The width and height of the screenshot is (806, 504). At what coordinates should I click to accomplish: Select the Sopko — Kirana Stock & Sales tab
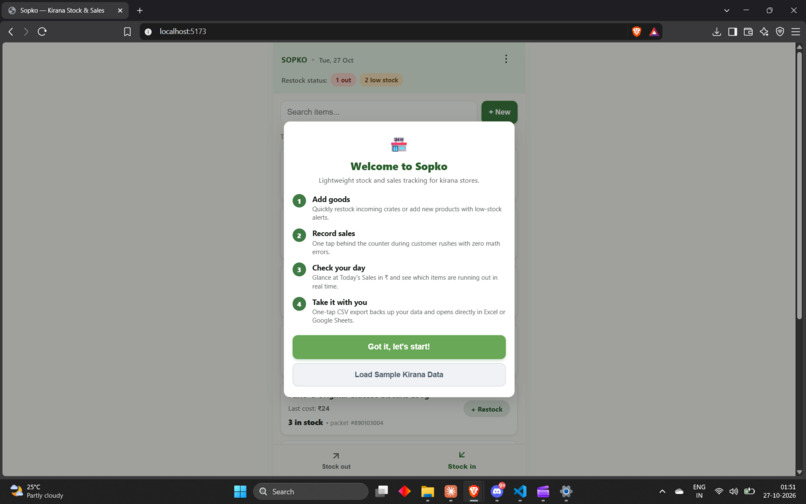click(x=65, y=10)
